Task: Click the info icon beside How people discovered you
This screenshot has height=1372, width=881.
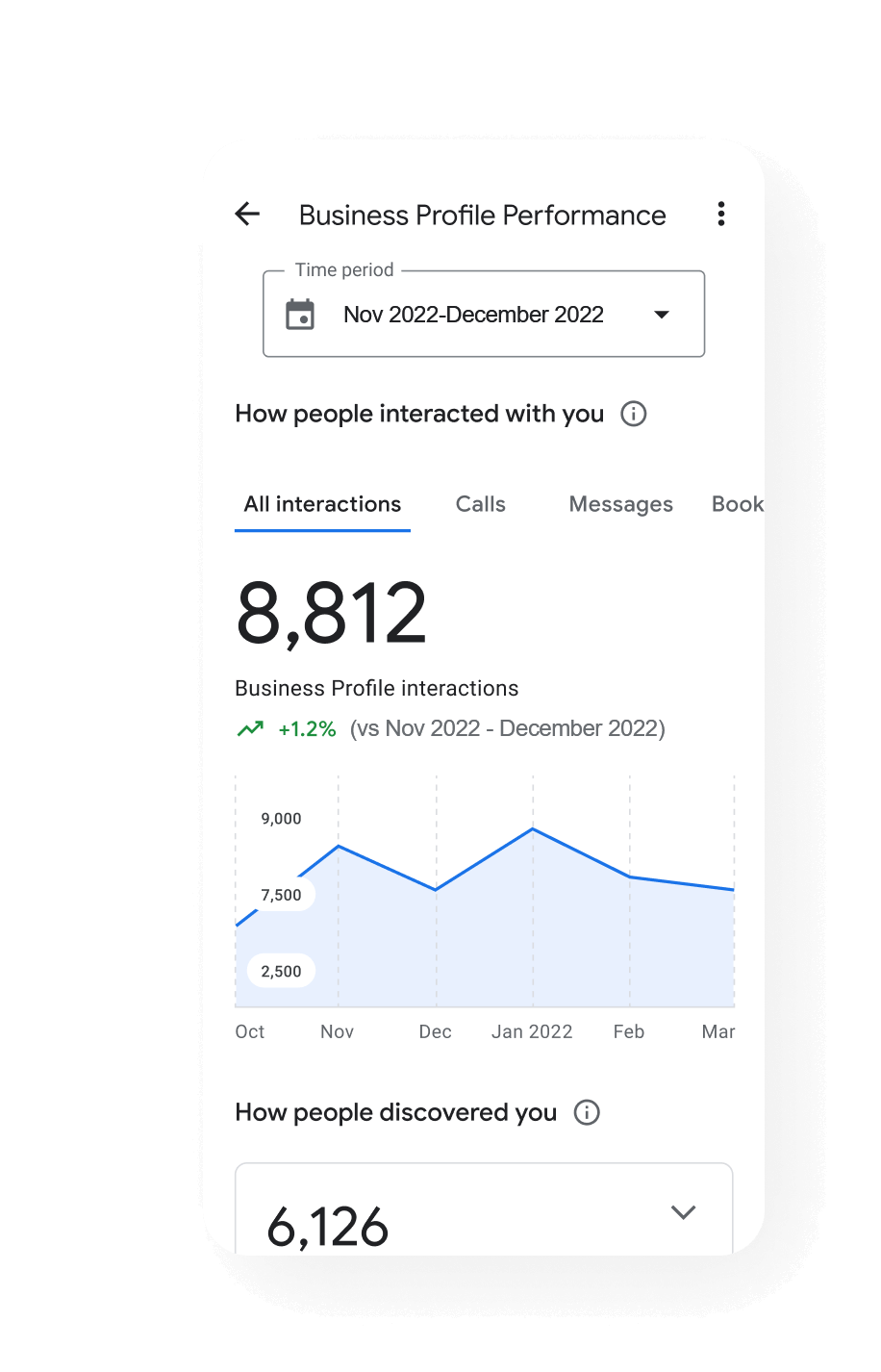Action: point(586,1112)
